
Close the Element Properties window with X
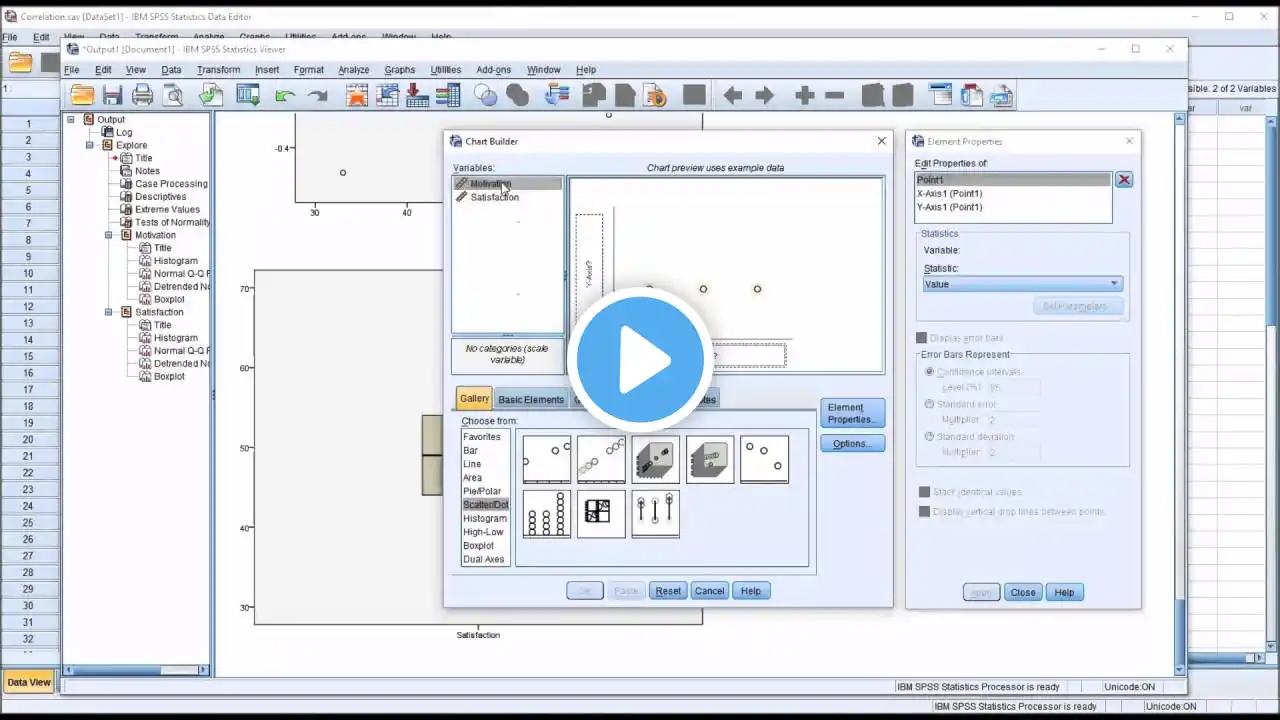tap(1129, 141)
